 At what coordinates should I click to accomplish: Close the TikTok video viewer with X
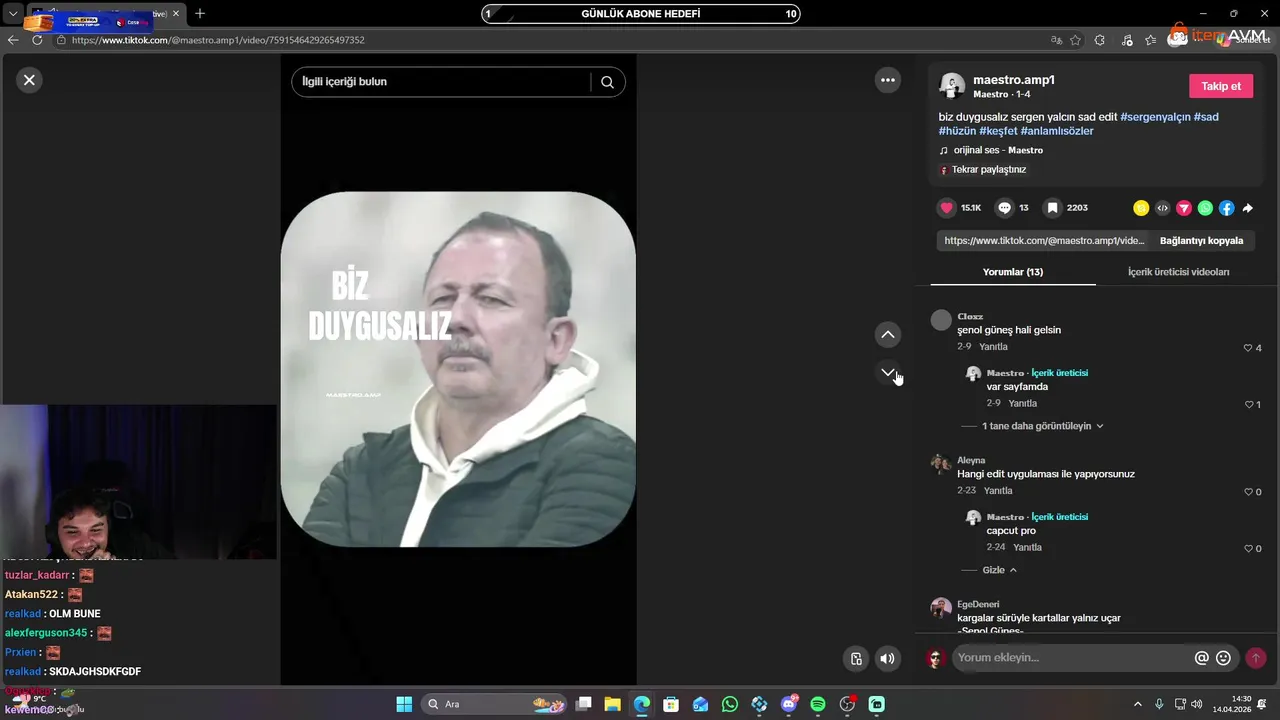pyautogui.click(x=29, y=80)
